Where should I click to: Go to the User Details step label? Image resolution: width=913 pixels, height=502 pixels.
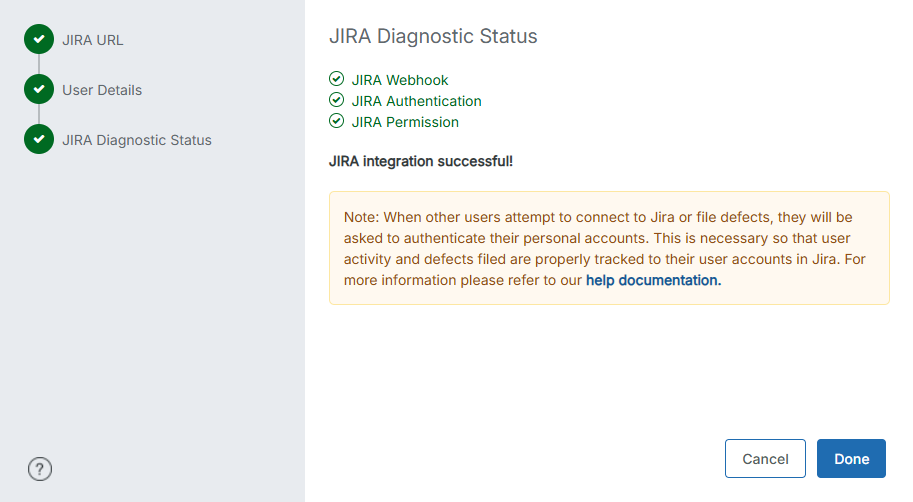pos(102,90)
